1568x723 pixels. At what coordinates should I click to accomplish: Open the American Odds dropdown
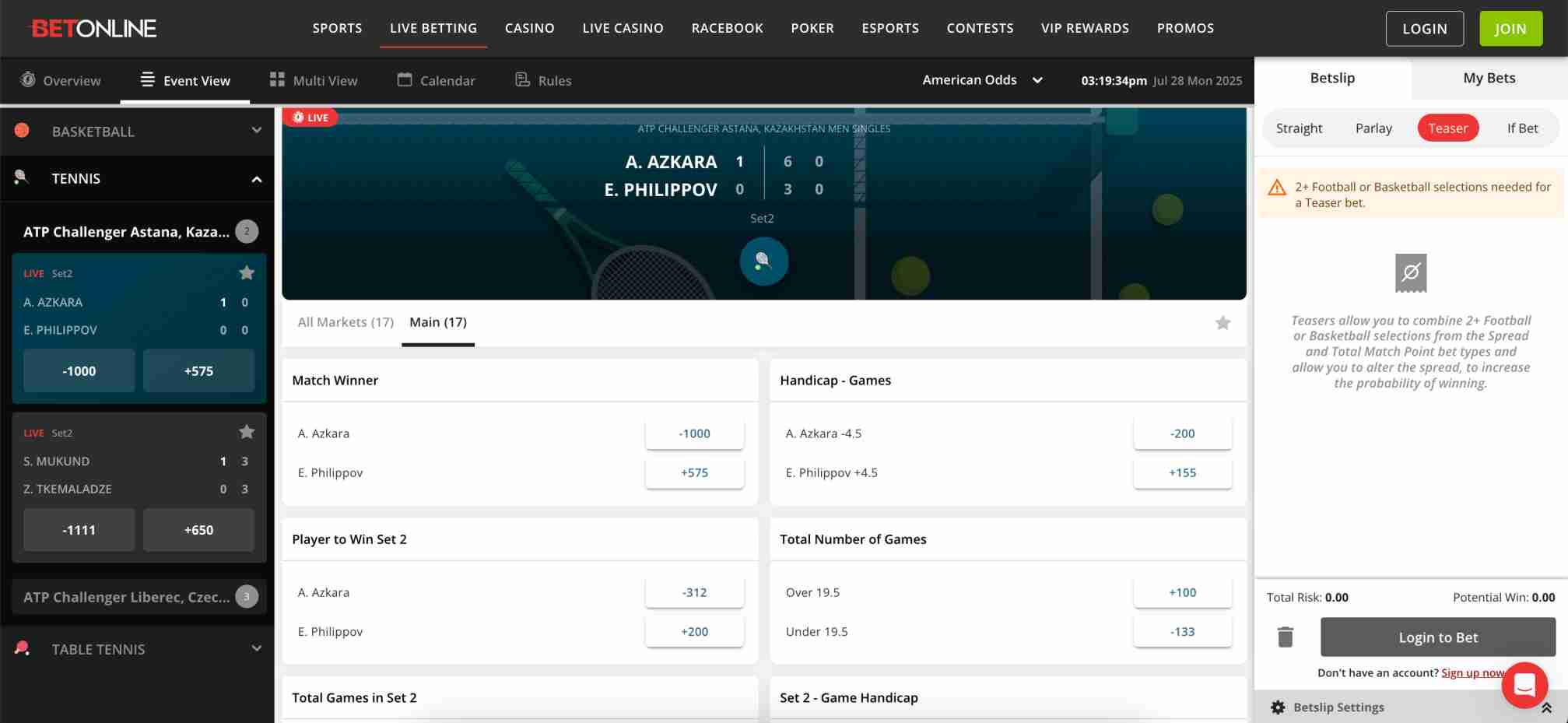[x=983, y=79]
